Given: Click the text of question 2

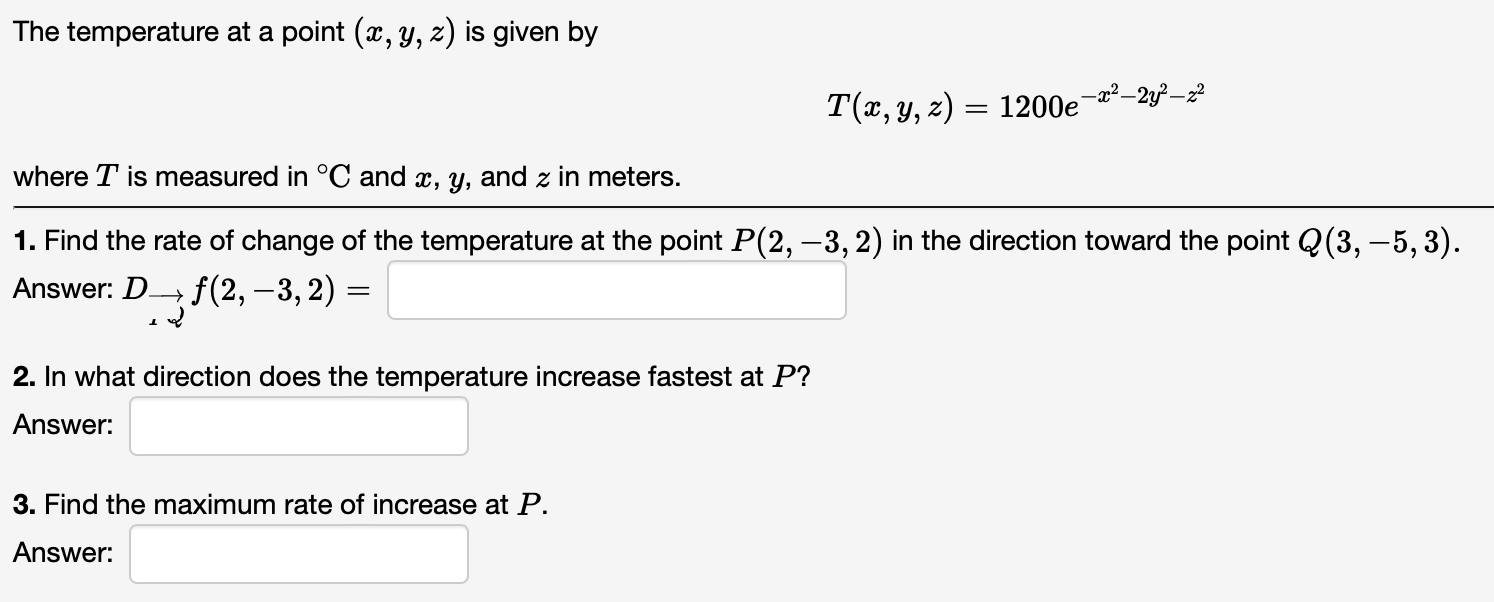Looking at the screenshot, I should point(410,377).
